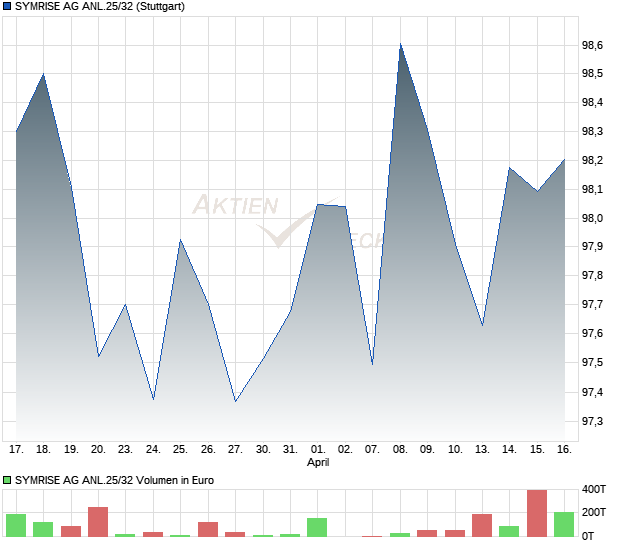Click the '98,6' price axis label

(592, 45)
